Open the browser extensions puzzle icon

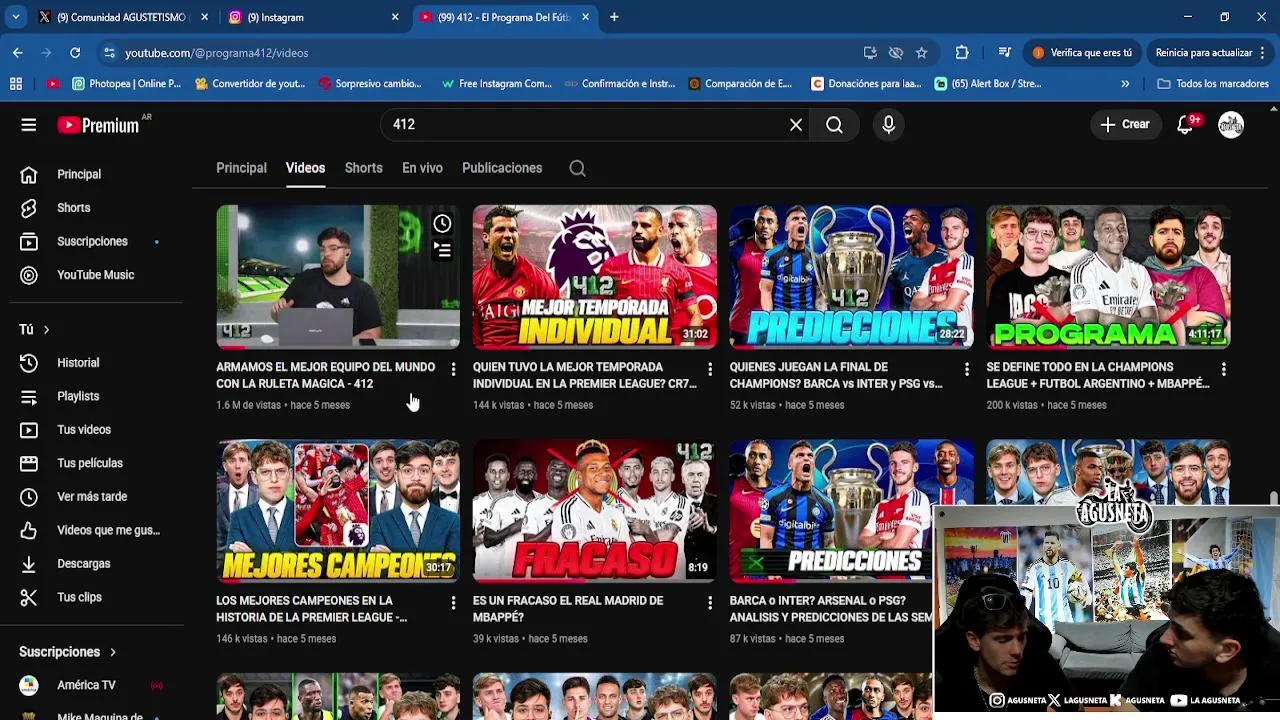point(962,52)
